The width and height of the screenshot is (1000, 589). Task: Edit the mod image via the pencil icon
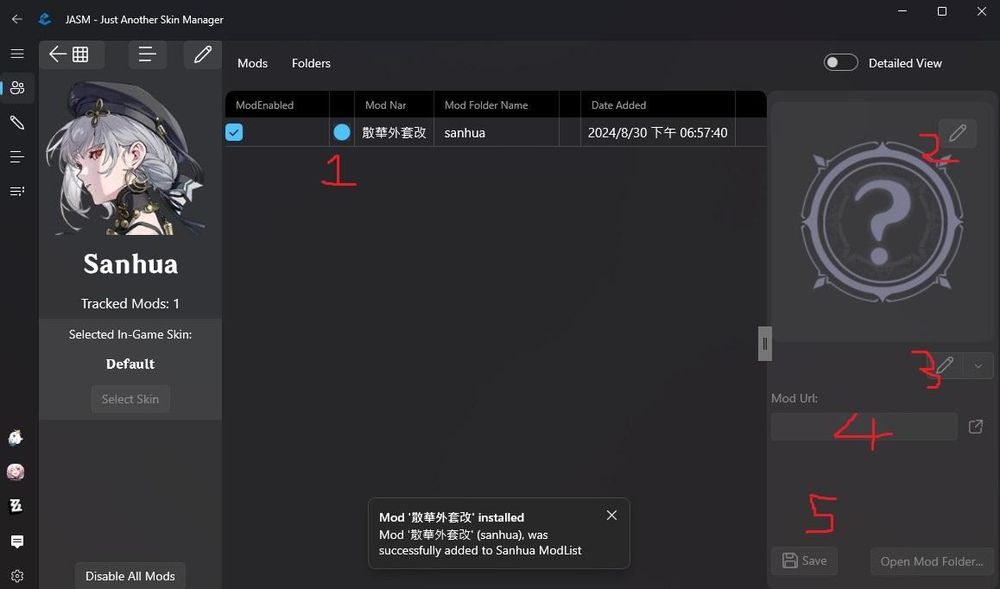coord(957,132)
